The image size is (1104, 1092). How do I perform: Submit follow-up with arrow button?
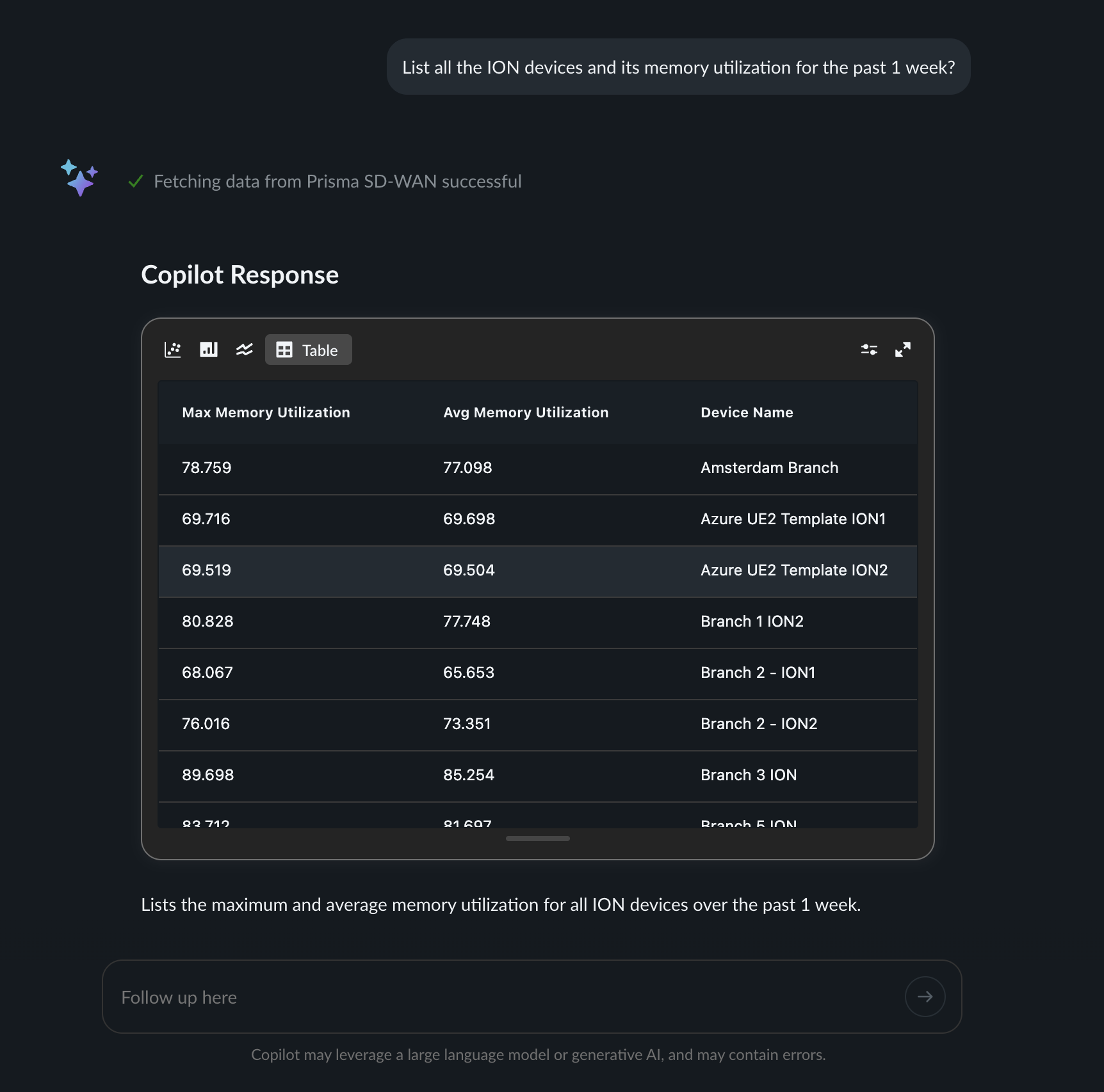pos(925,997)
